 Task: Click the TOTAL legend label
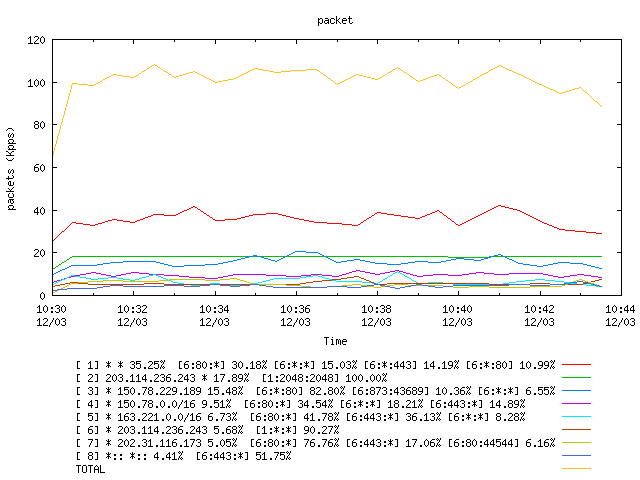[90, 469]
